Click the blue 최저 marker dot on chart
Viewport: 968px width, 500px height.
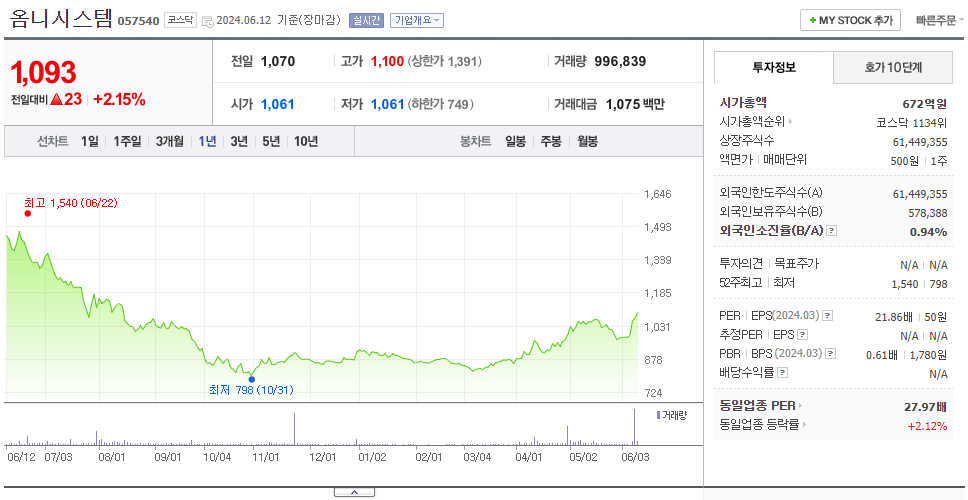pos(251,380)
